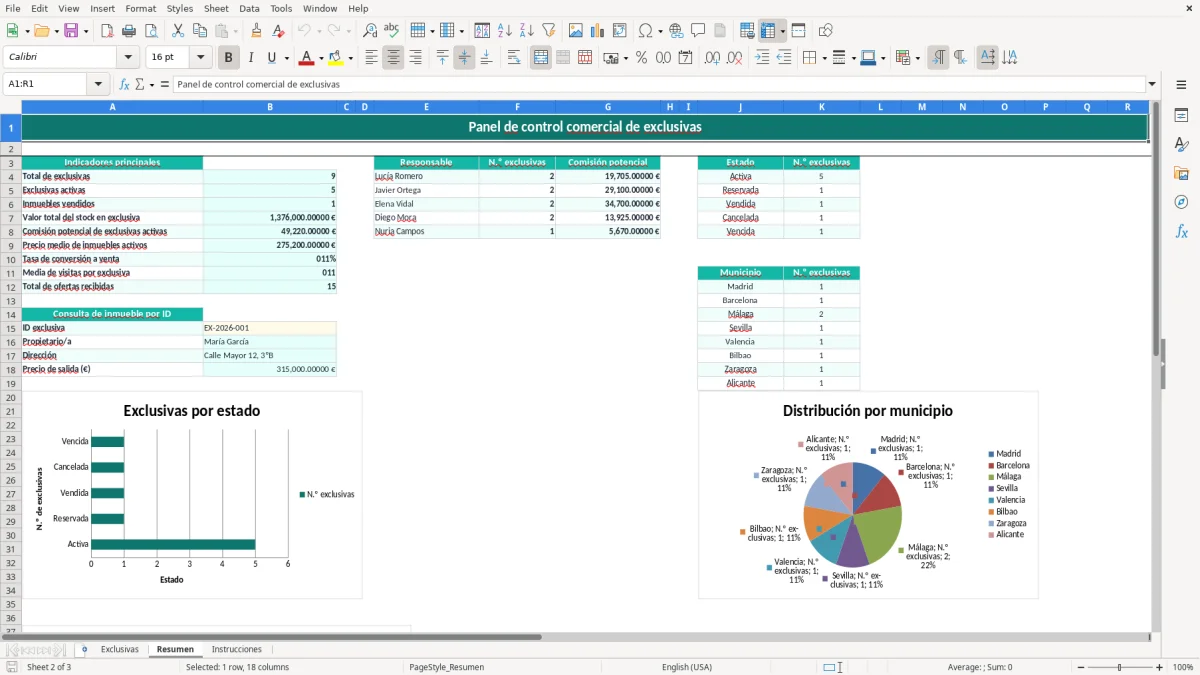Screen dimensions: 1200x675
Task: Open Find and Replace
Action: (369, 31)
